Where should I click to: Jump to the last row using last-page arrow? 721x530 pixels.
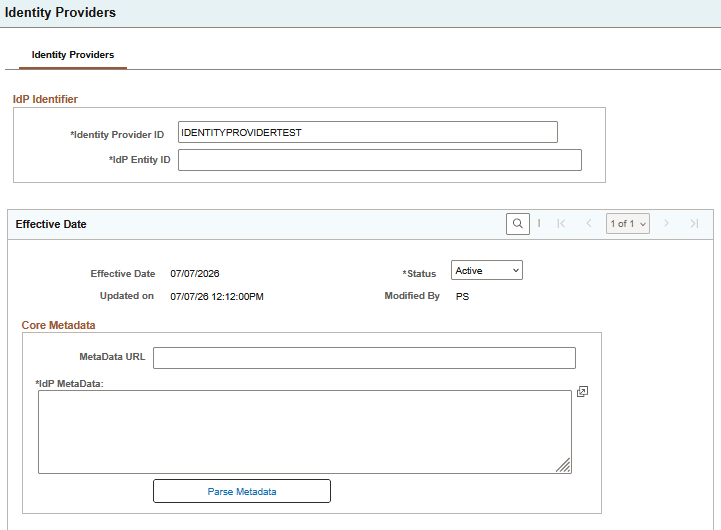point(694,224)
